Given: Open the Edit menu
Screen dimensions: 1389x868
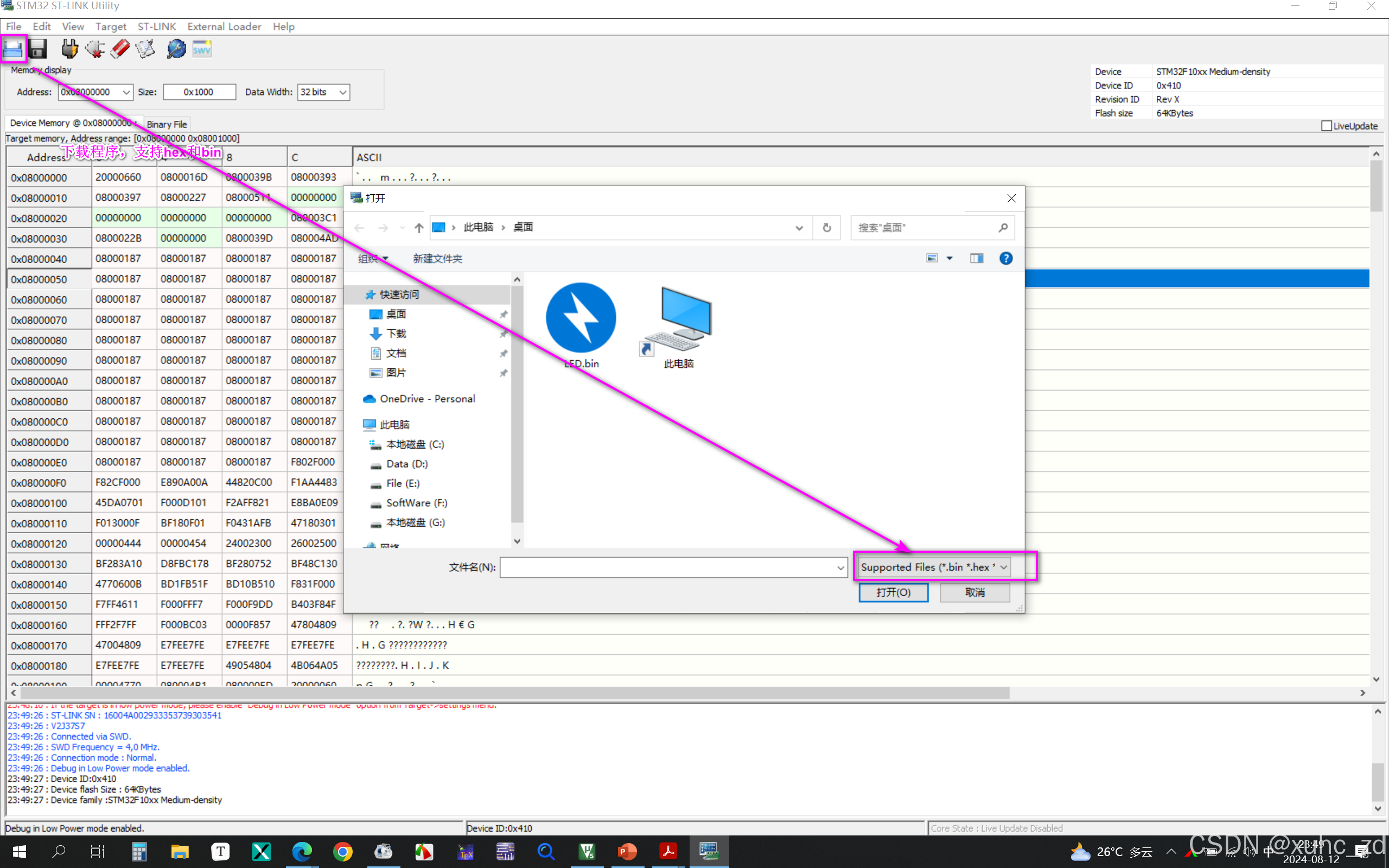Looking at the screenshot, I should click(41, 27).
